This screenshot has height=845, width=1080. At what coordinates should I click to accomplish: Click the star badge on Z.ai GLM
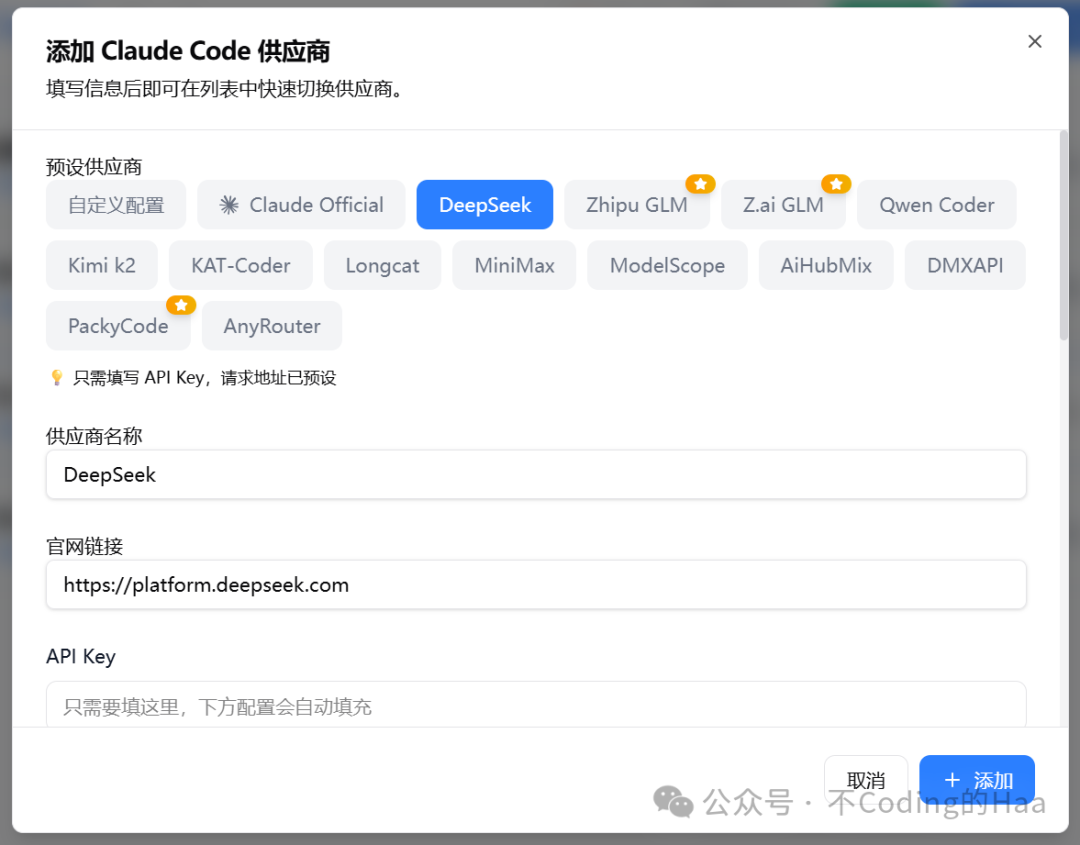point(836,184)
